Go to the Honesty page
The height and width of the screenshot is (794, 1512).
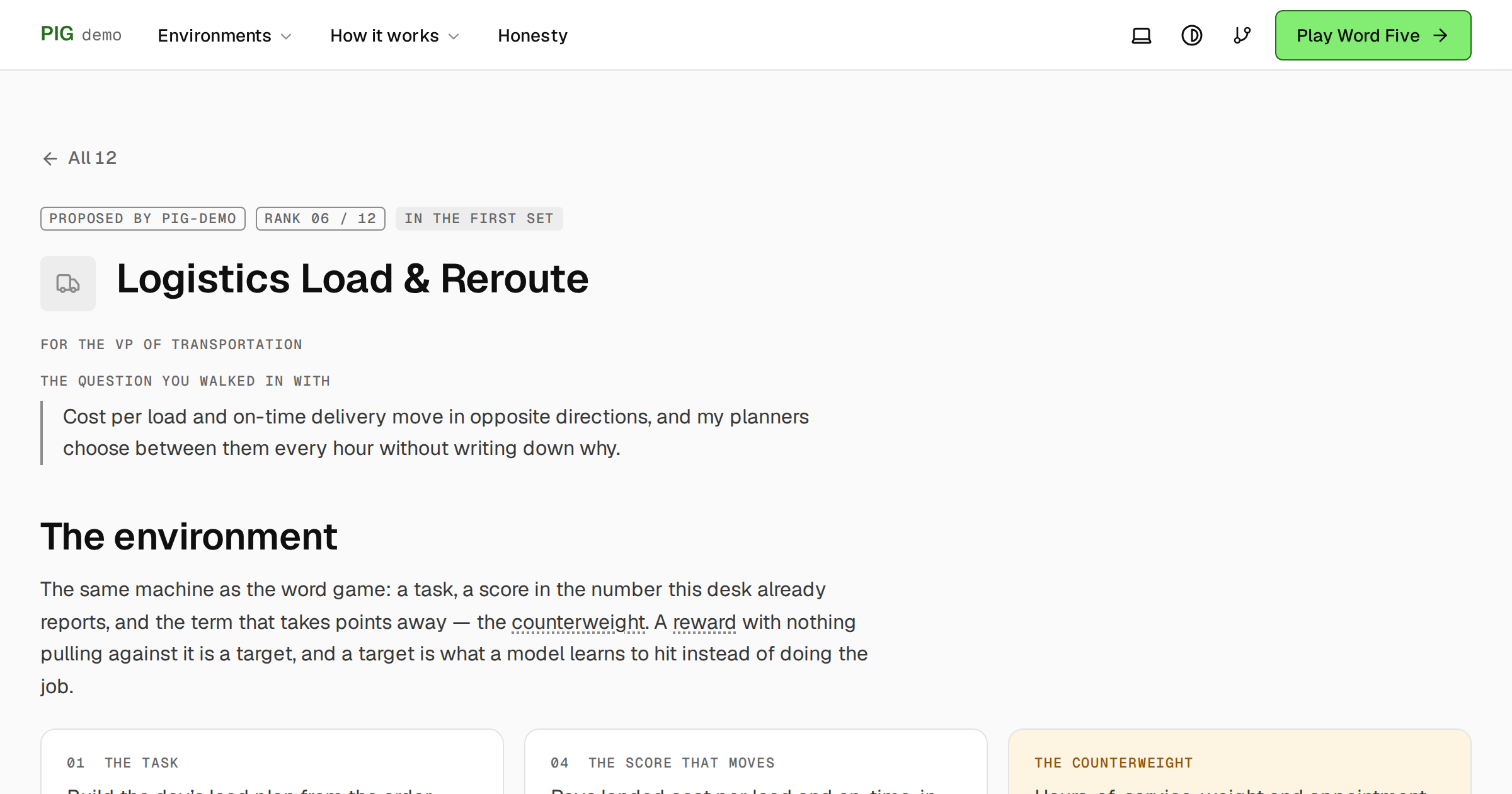point(532,35)
